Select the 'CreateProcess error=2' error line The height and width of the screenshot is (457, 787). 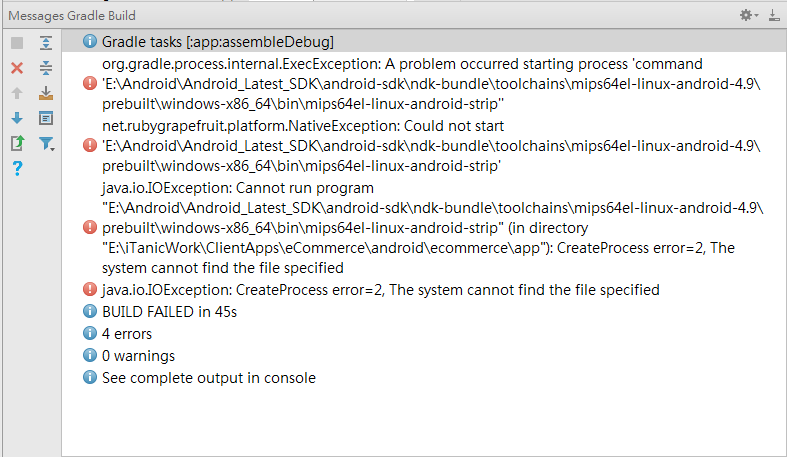click(380, 290)
